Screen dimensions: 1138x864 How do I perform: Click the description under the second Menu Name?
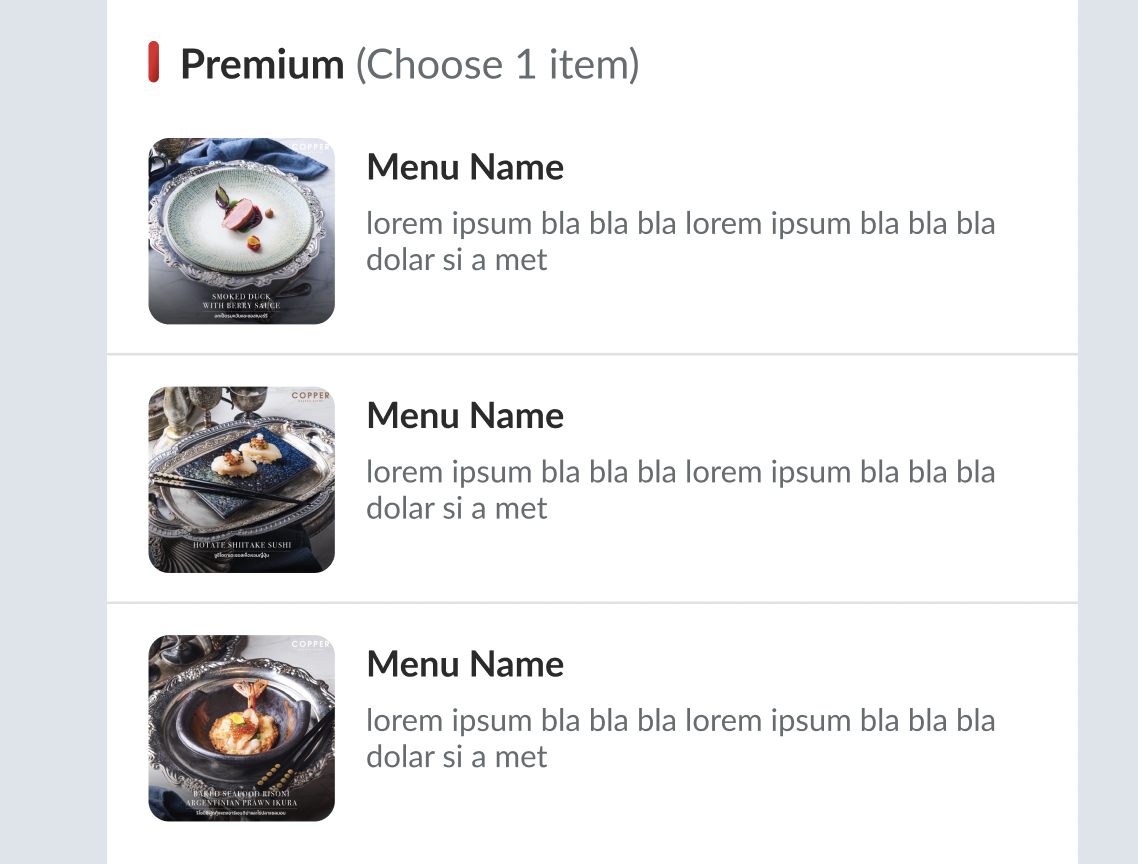(680, 489)
